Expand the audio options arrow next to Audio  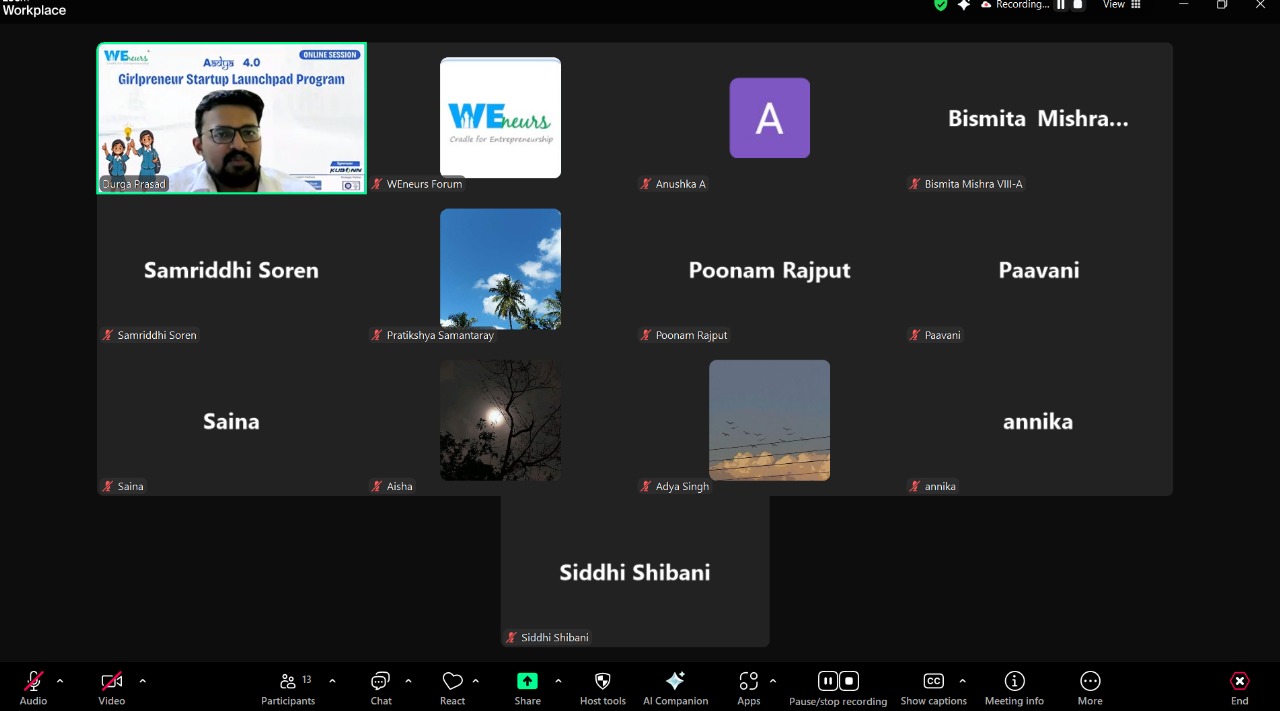(x=60, y=681)
